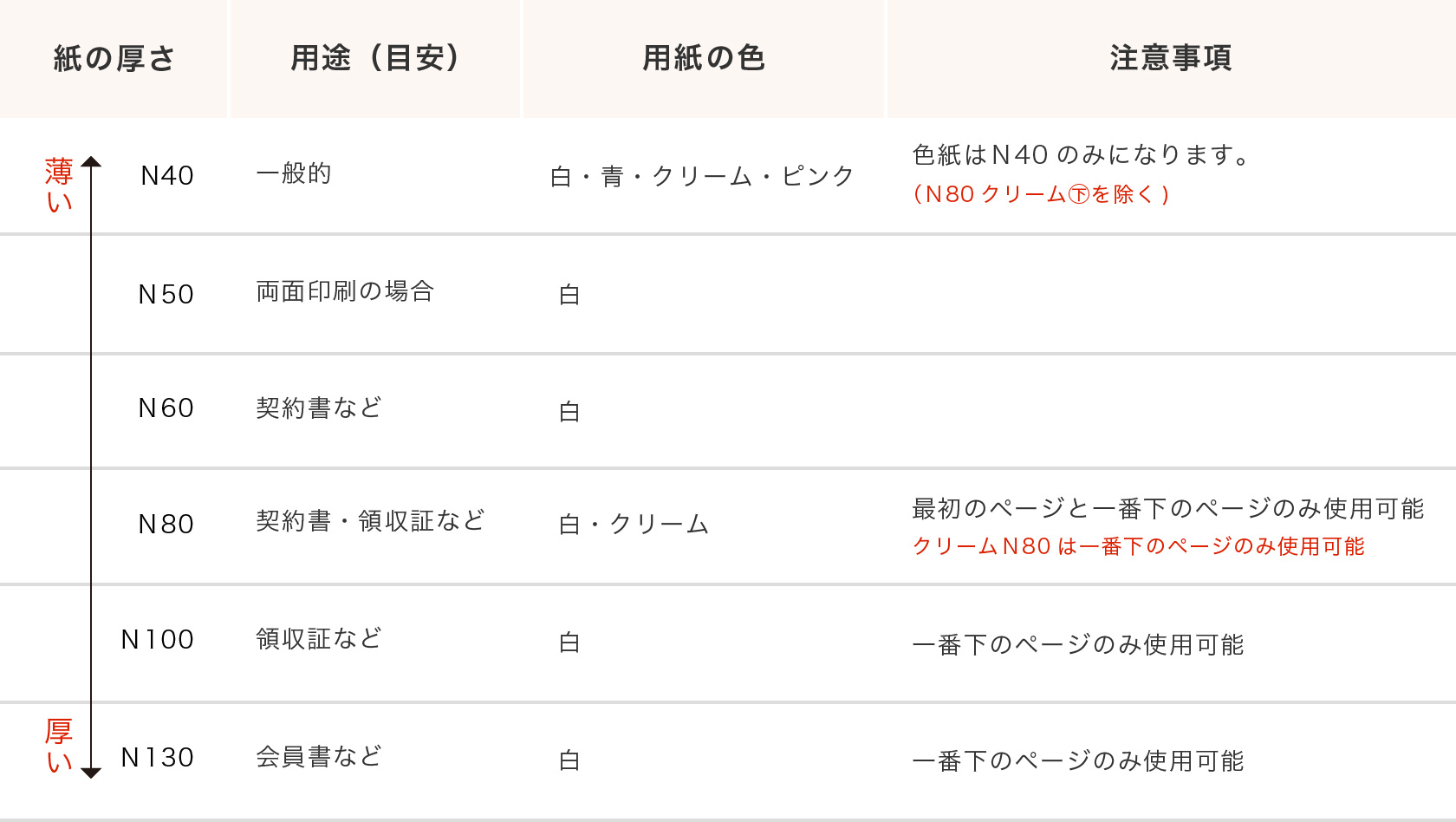Click the 会員書など usage text
The height and width of the screenshot is (822, 1456).
pyautogui.click(x=319, y=757)
